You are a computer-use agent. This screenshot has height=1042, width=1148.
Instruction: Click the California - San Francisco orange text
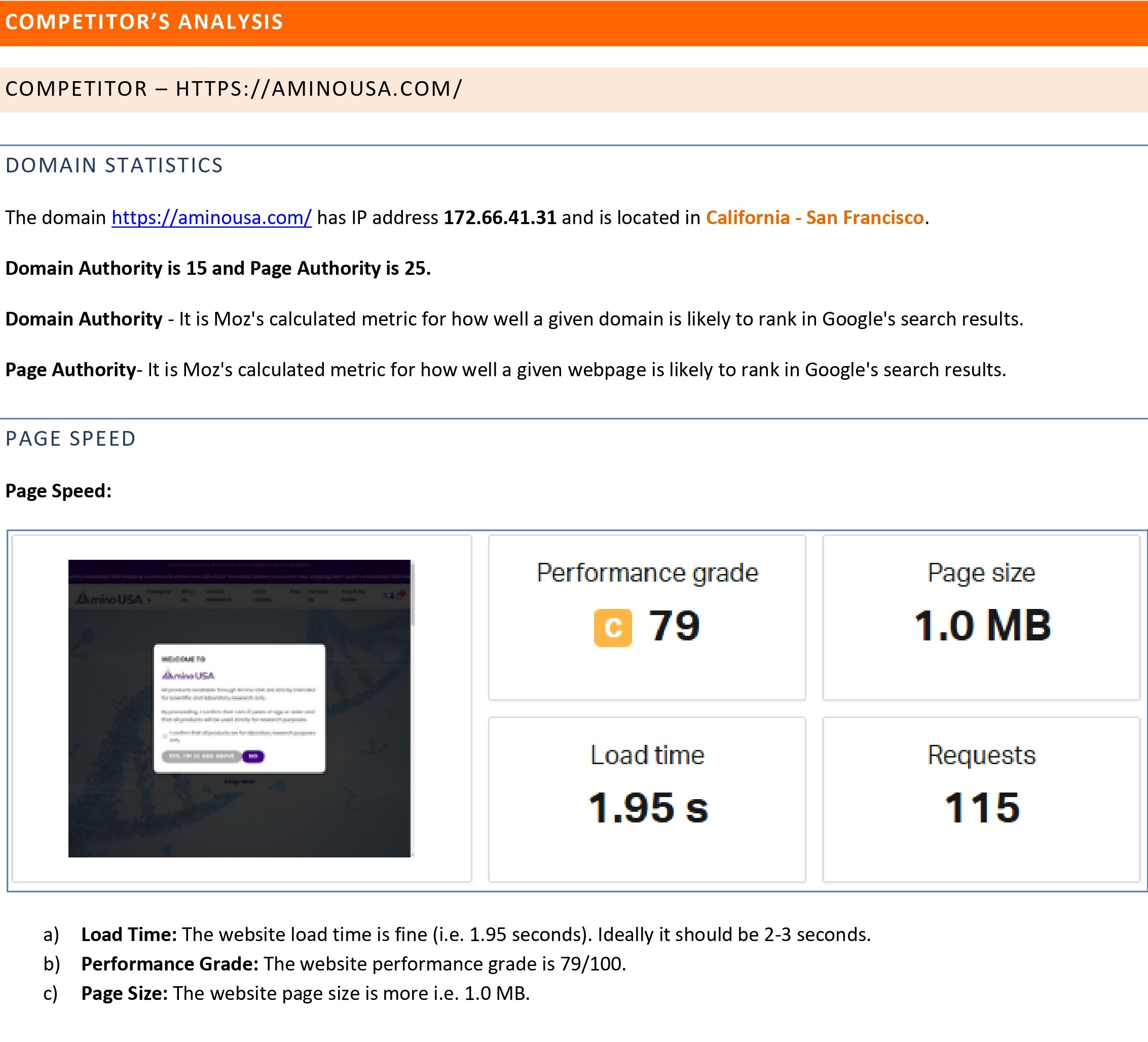[x=814, y=218]
